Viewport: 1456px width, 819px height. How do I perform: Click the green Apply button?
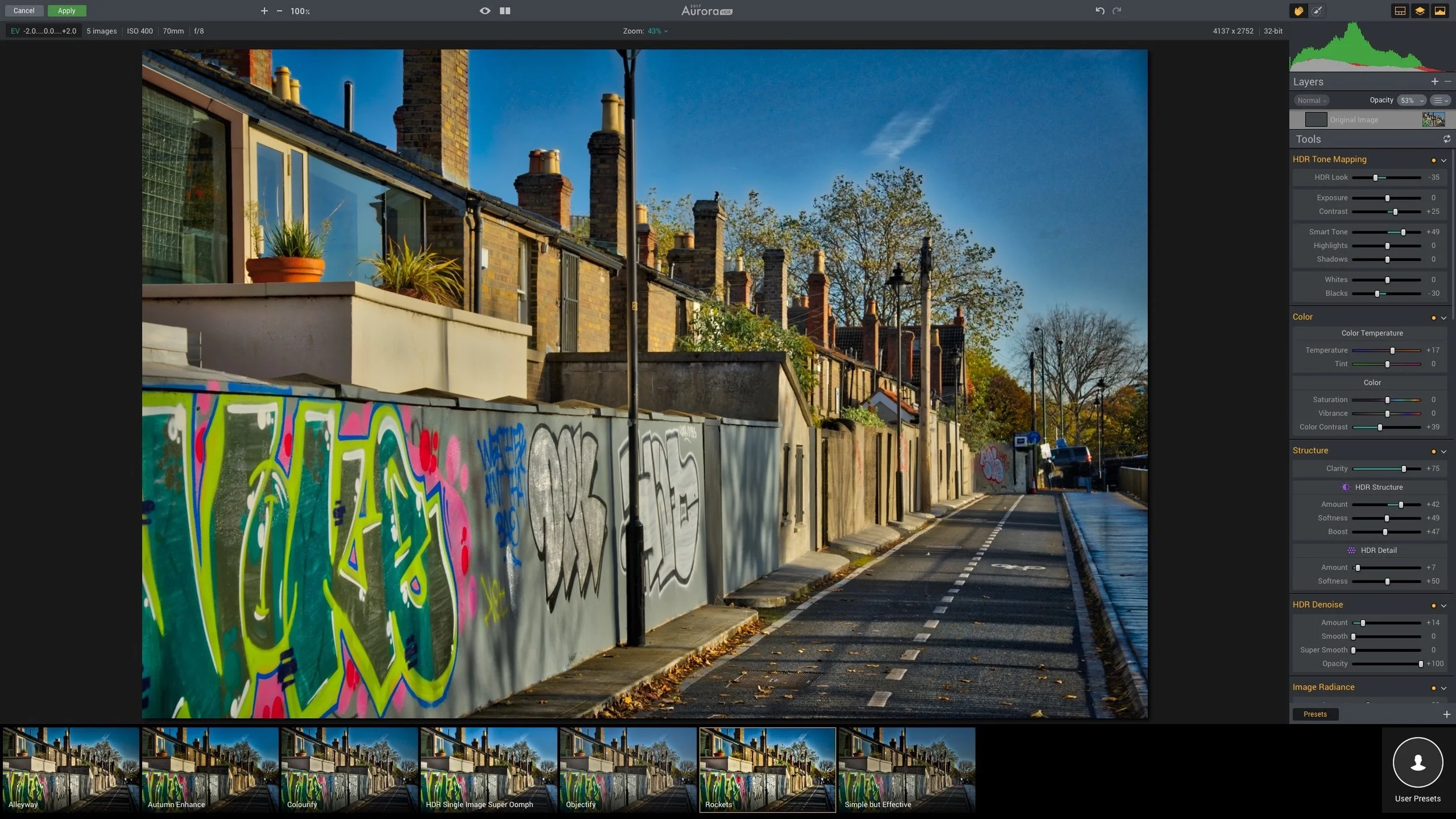(66, 10)
